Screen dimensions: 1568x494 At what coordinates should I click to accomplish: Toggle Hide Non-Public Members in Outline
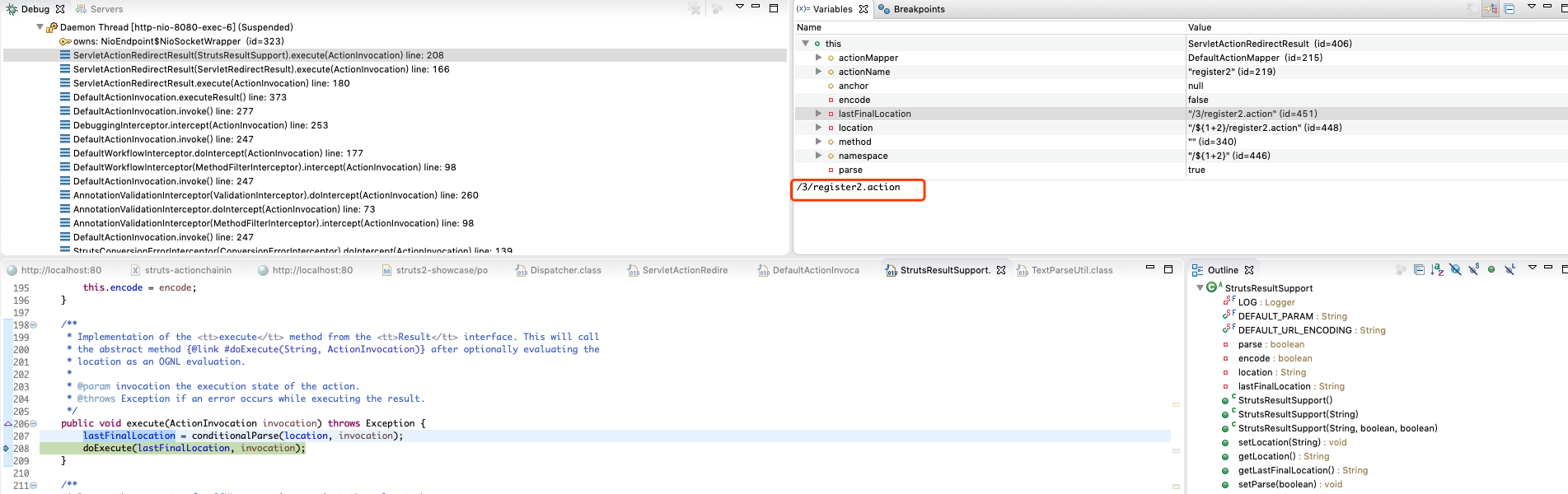(1491, 270)
